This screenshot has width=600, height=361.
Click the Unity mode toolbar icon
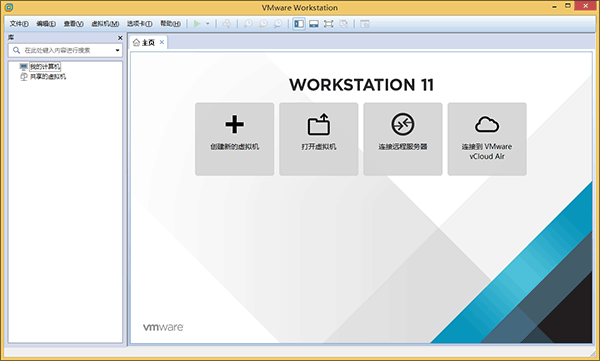344,24
